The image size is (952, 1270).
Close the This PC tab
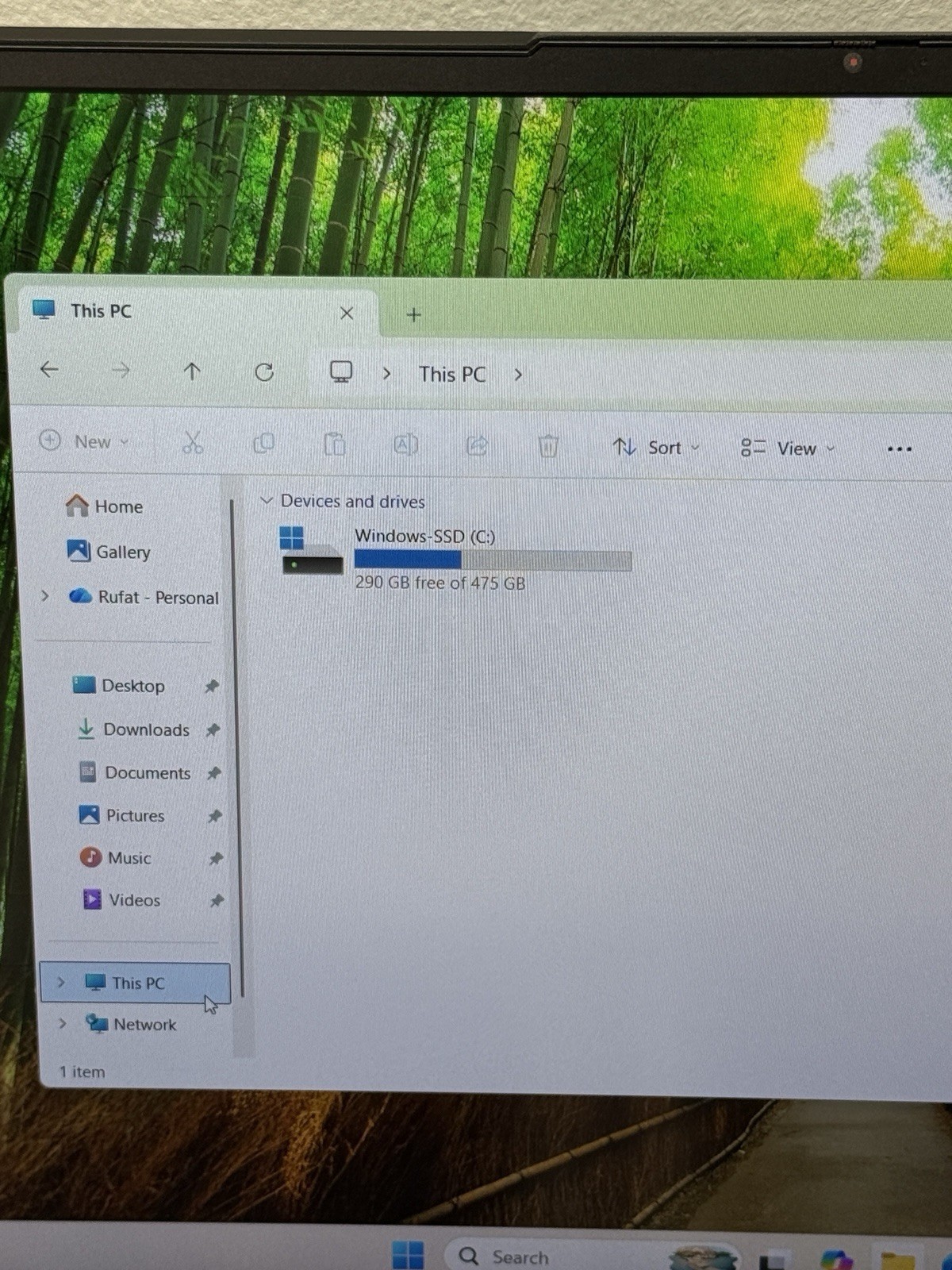(347, 313)
